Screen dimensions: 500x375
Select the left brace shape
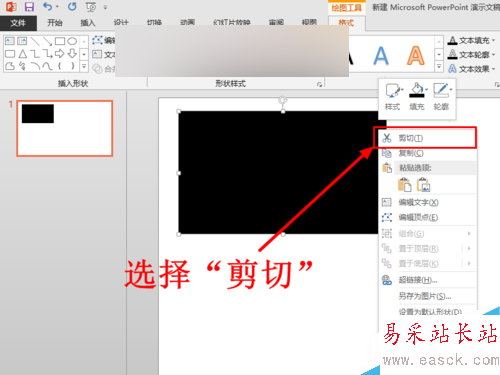[x=60, y=66]
